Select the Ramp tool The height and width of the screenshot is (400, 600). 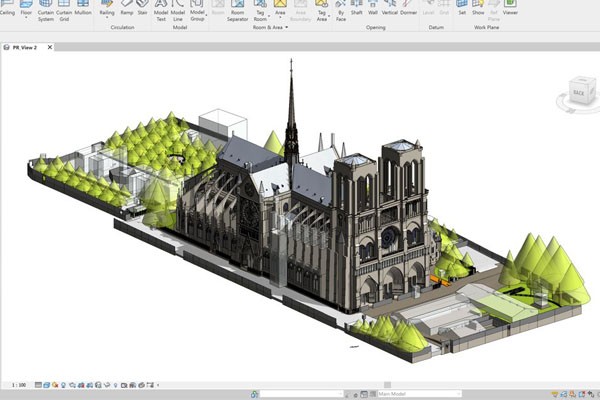[127, 8]
